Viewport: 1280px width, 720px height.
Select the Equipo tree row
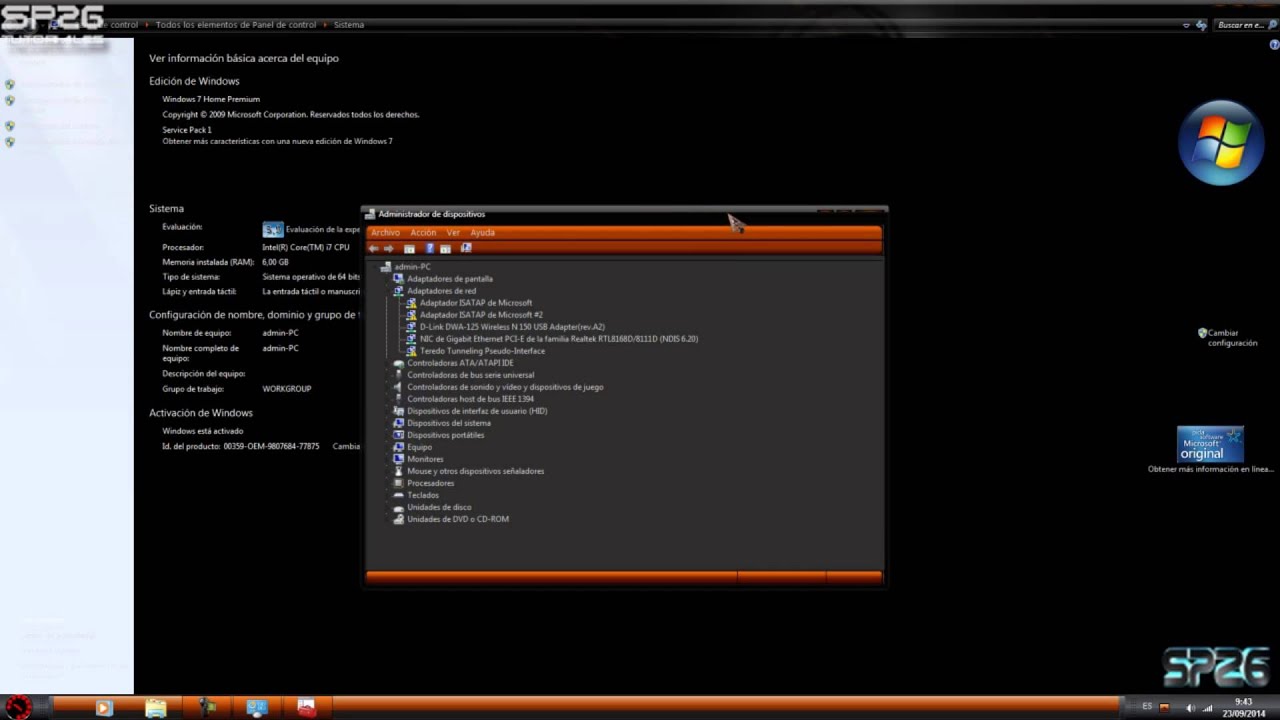420,447
